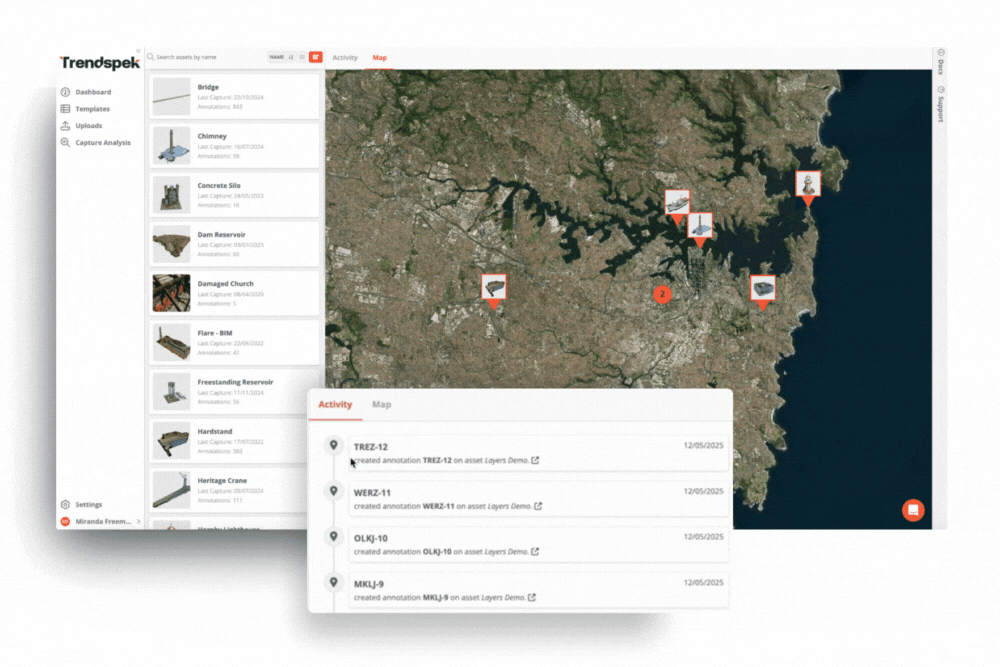Click the Settings gear icon
Screen dimensions: 1000x667
pos(65,504)
